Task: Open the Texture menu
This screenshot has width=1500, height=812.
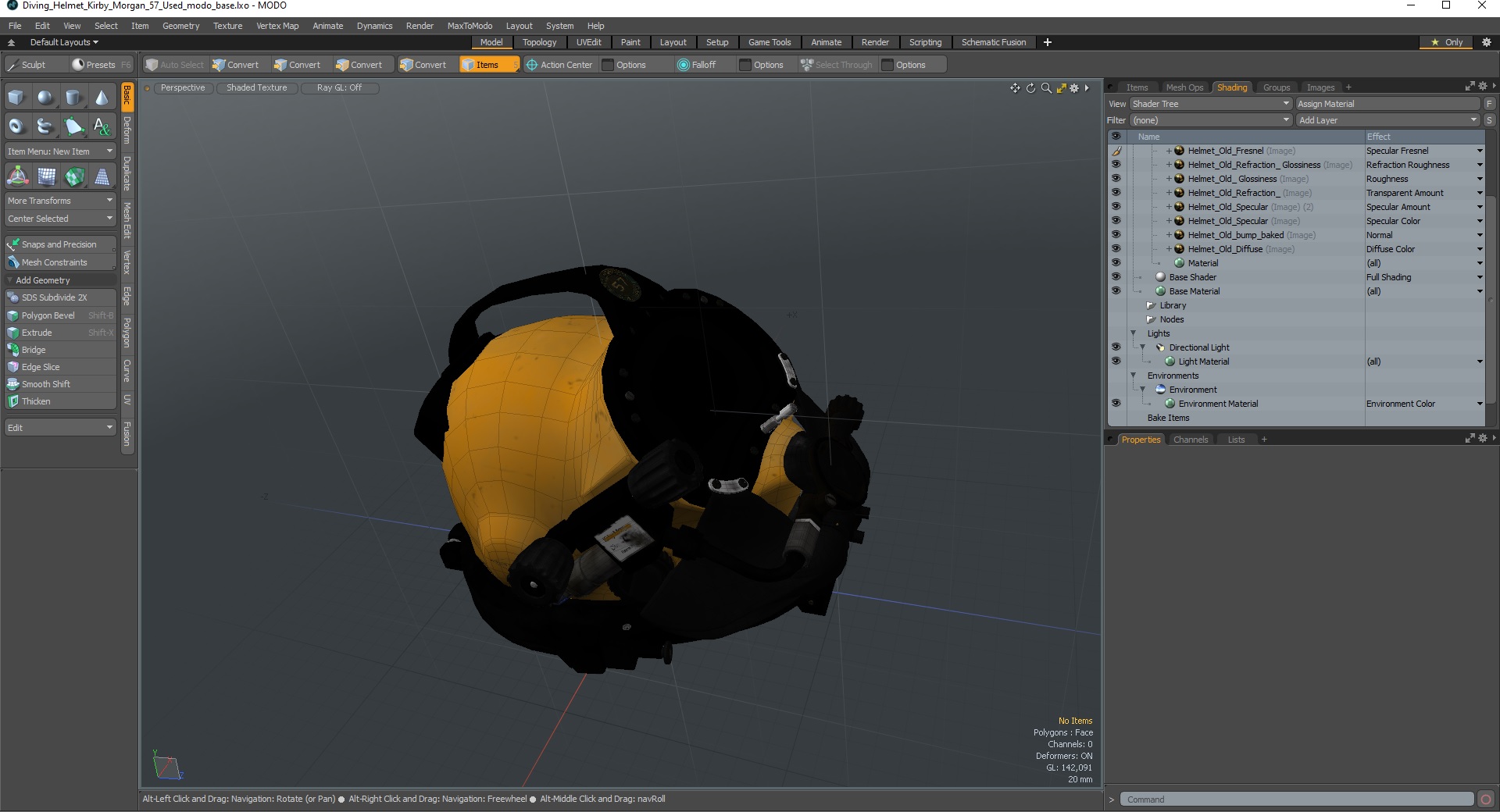Action: 227,26
